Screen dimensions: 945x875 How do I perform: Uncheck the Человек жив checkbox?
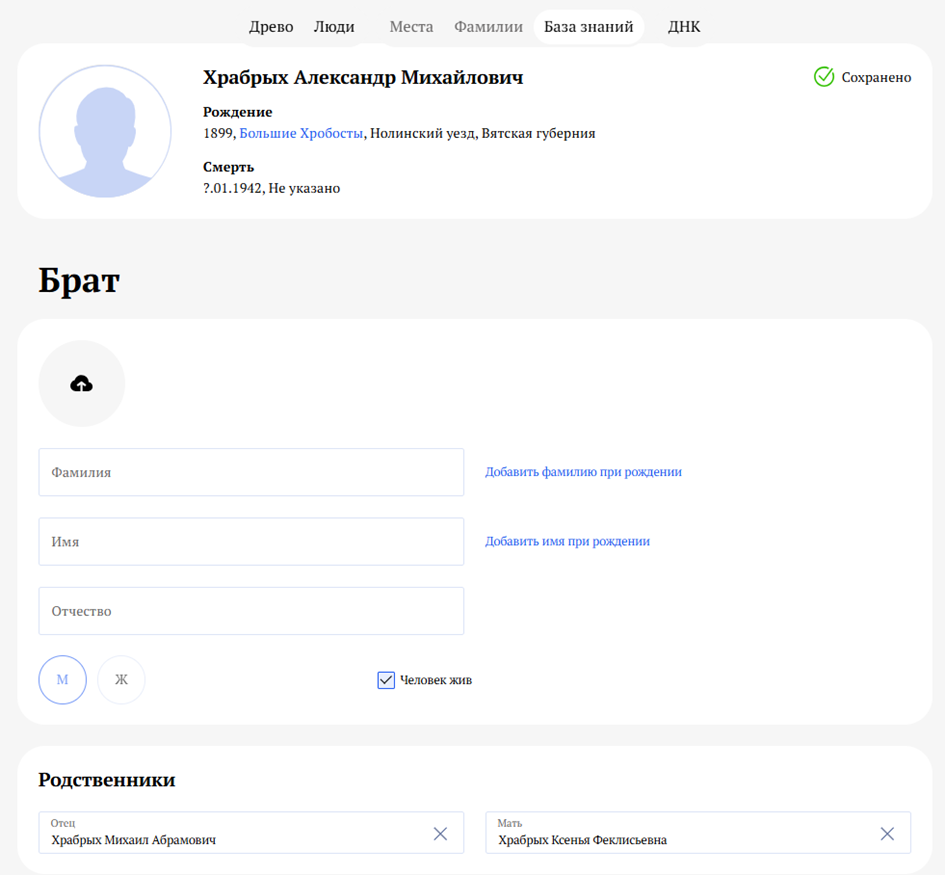[x=387, y=680]
